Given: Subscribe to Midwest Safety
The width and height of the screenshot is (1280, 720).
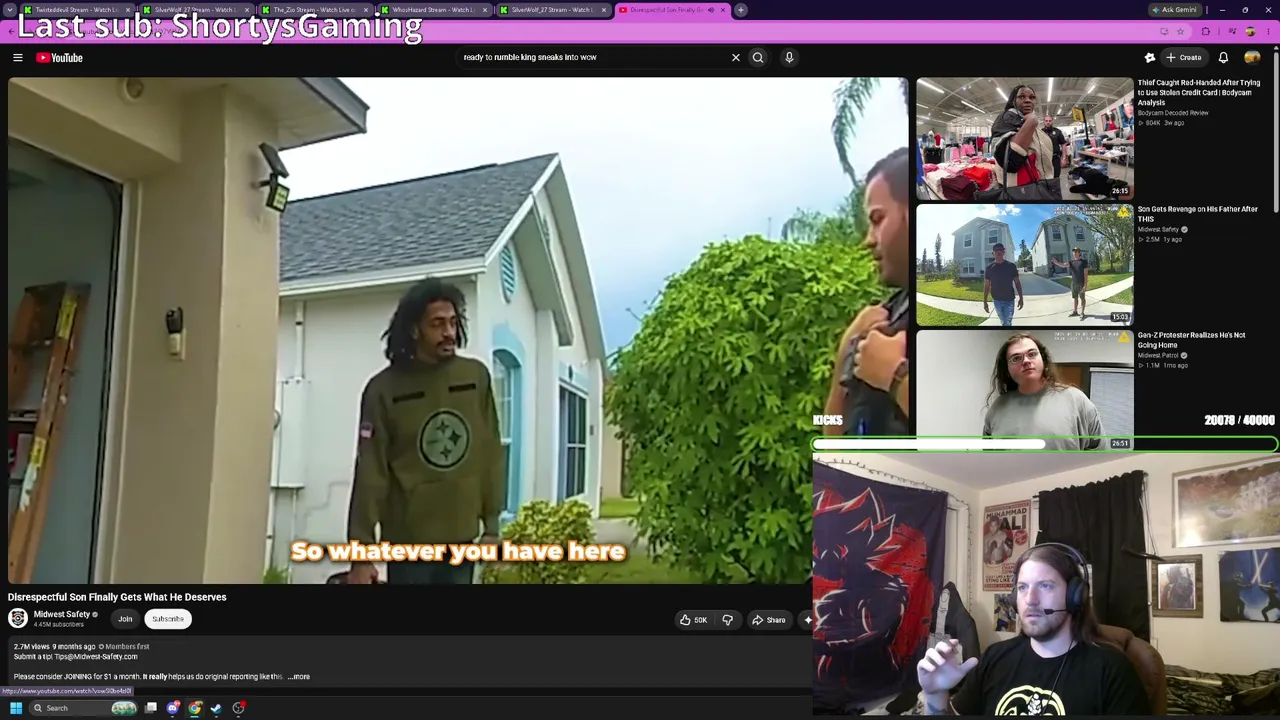Looking at the screenshot, I should 168,619.
